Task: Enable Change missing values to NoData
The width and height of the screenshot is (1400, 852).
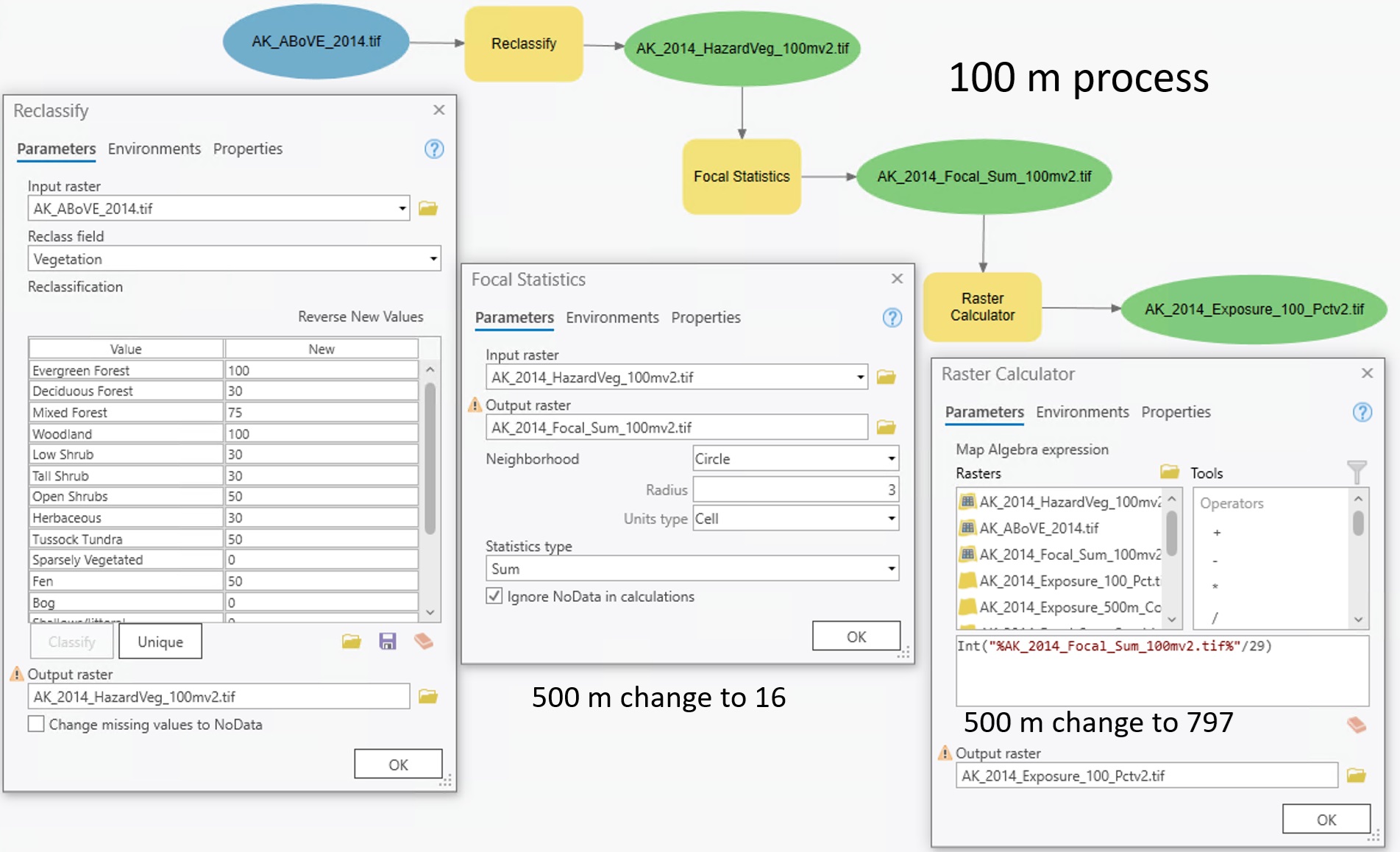Action: coord(36,724)
